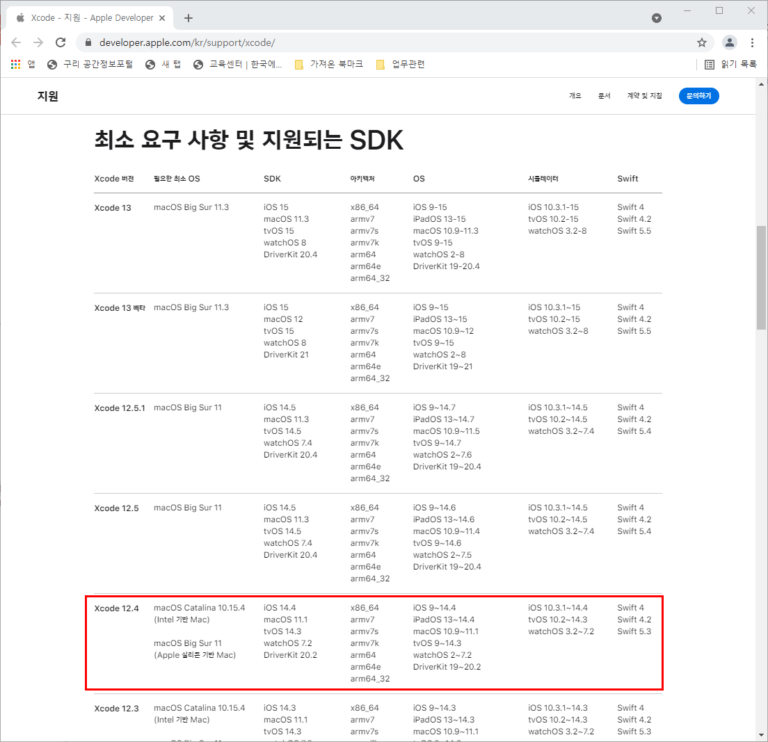Viewport: 768px width, 742px height.
Task: Click the blue 문의하기 button
Action: click(698, 96)
